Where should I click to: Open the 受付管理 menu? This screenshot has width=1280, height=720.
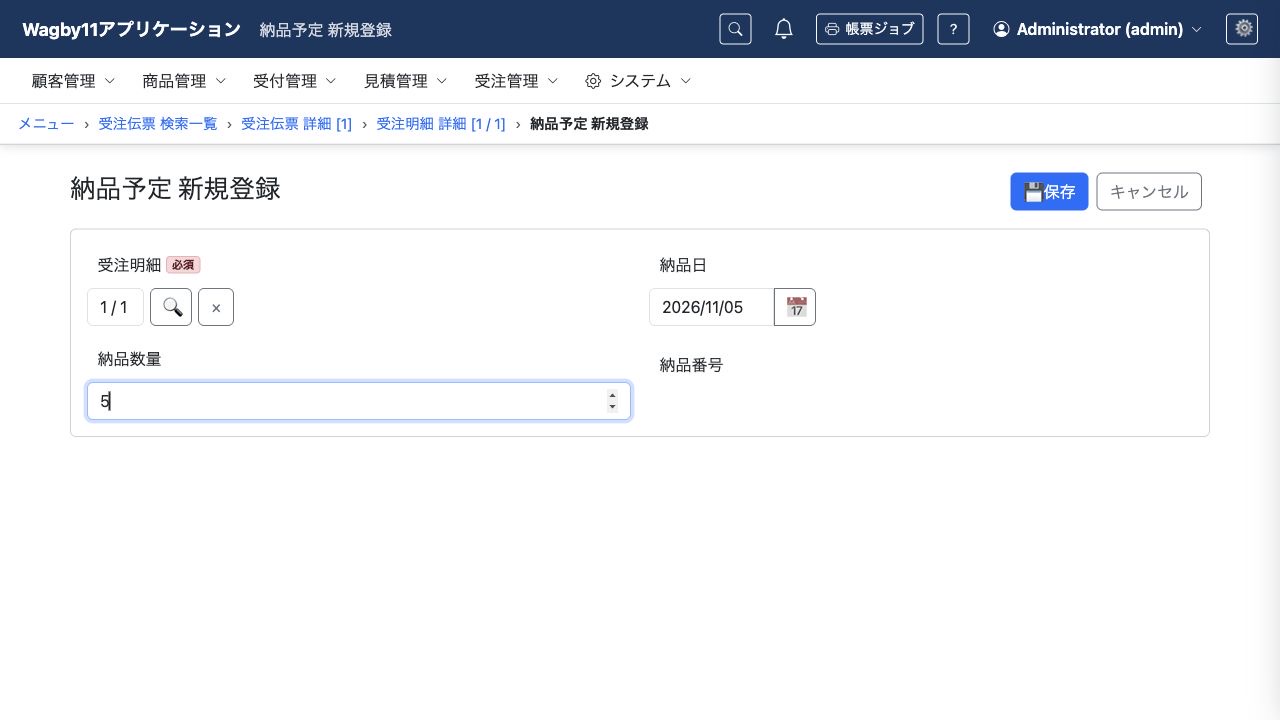click(295, 81)
